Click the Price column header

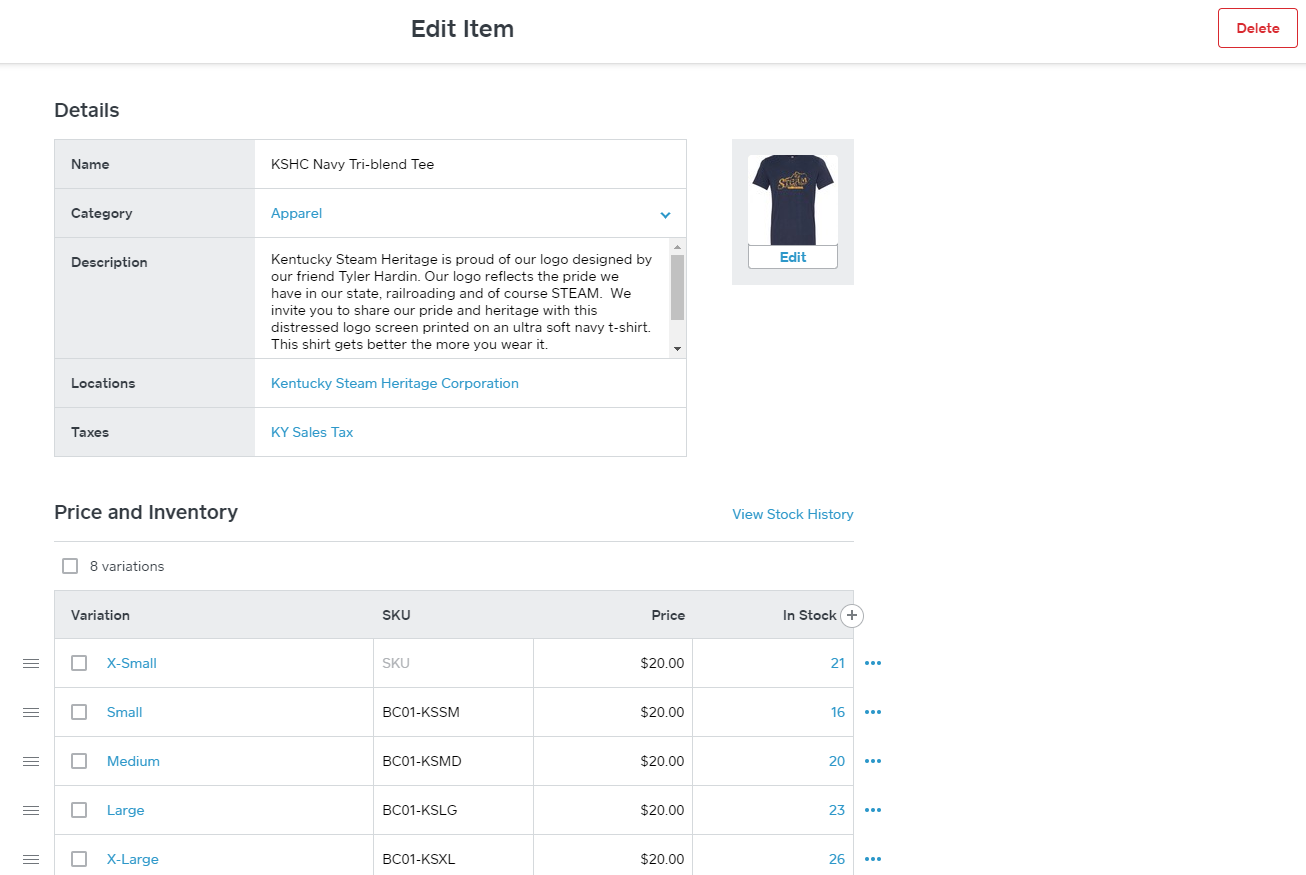(668, 615)
